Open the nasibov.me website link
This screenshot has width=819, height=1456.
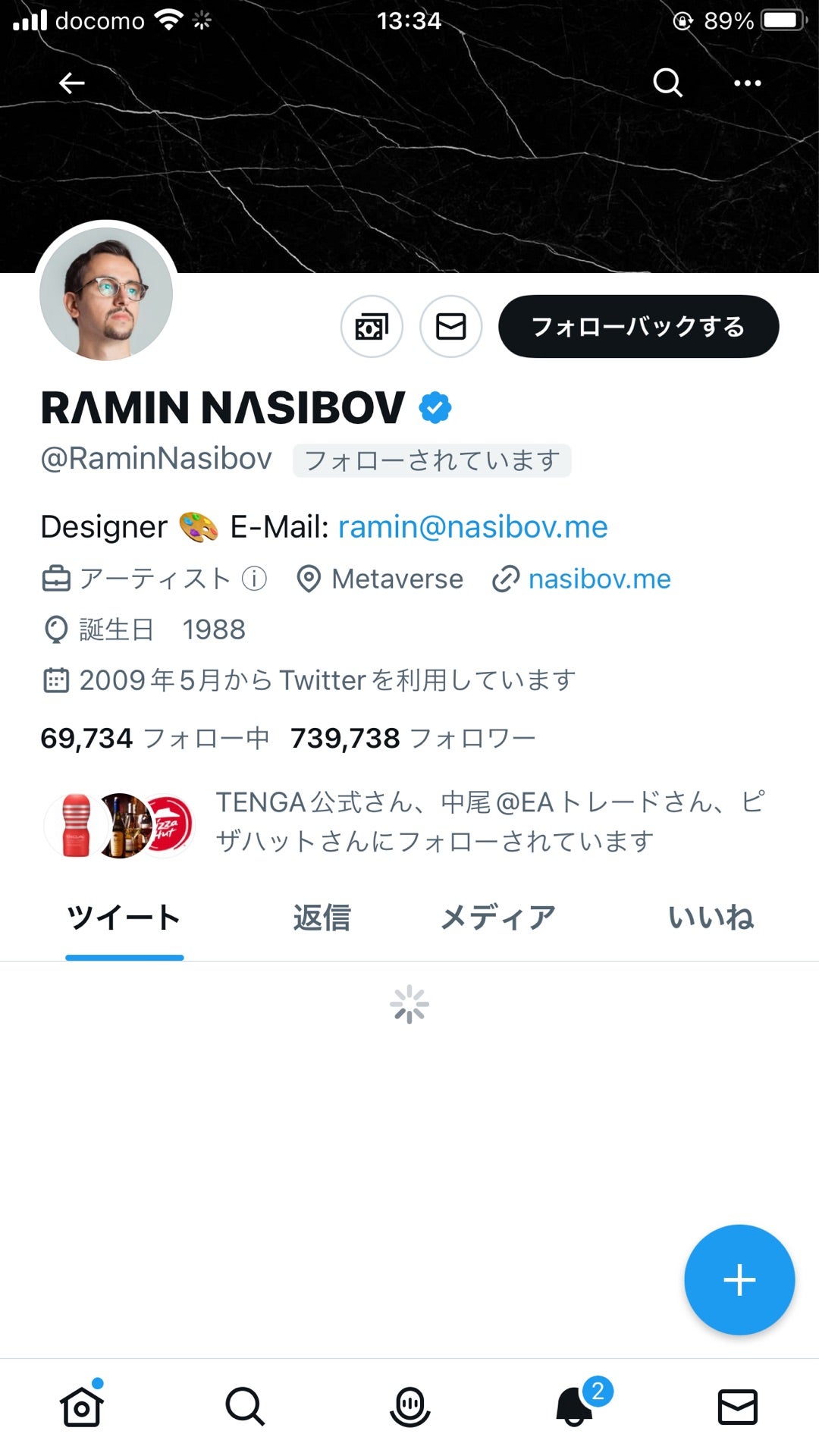click(599, 579)
